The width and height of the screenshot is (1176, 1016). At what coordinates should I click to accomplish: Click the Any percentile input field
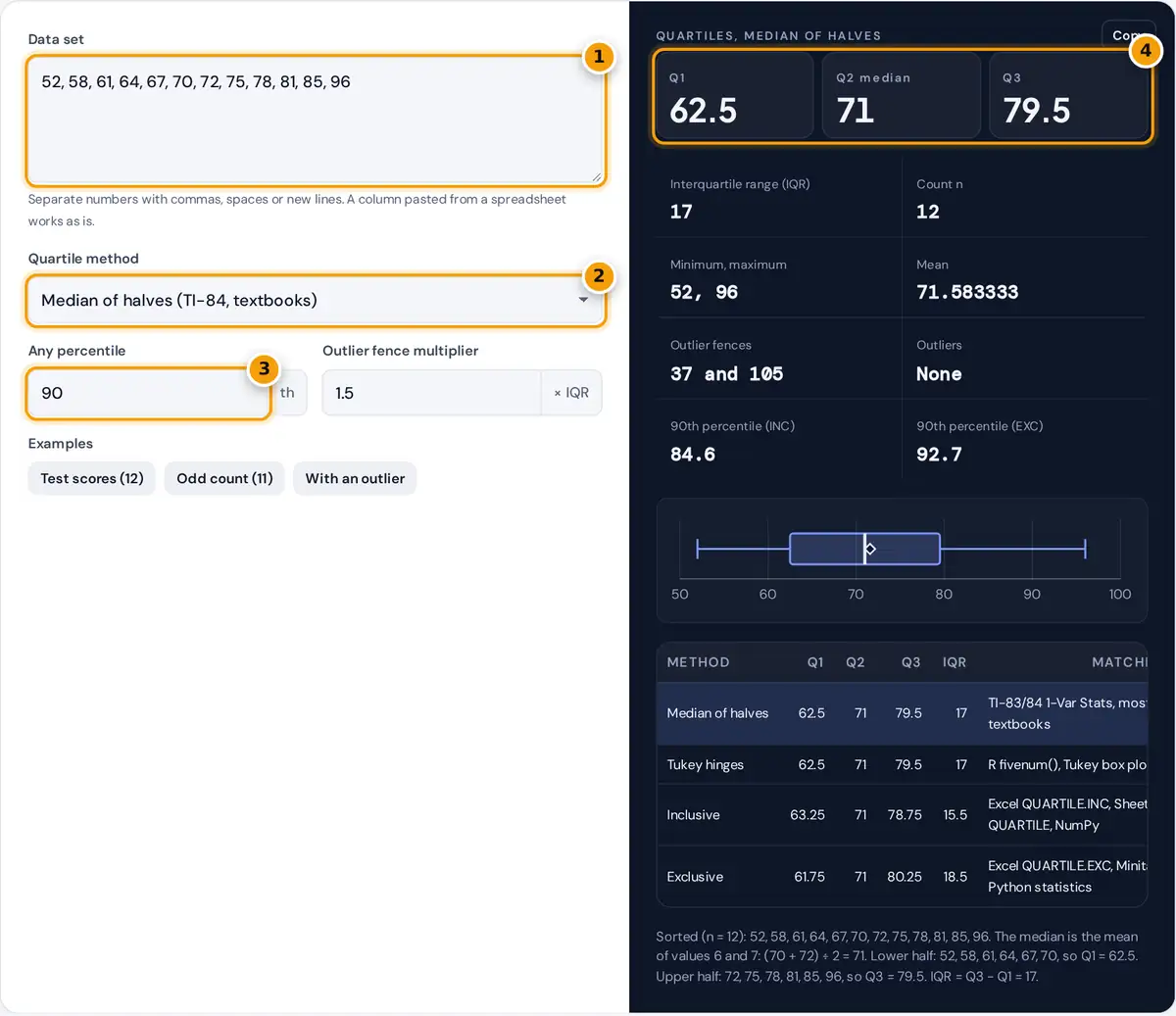pos(149,393)
